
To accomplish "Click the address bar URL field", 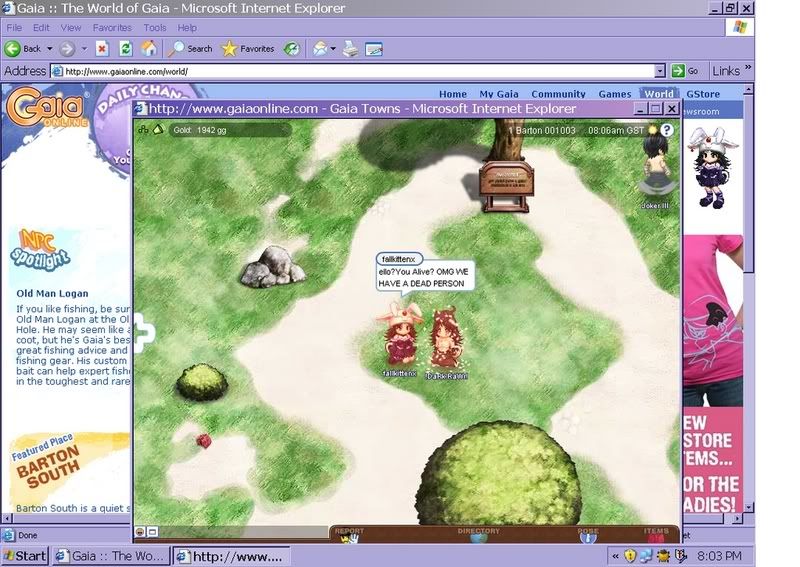I will pyautogui.click(x=353, y=71).
